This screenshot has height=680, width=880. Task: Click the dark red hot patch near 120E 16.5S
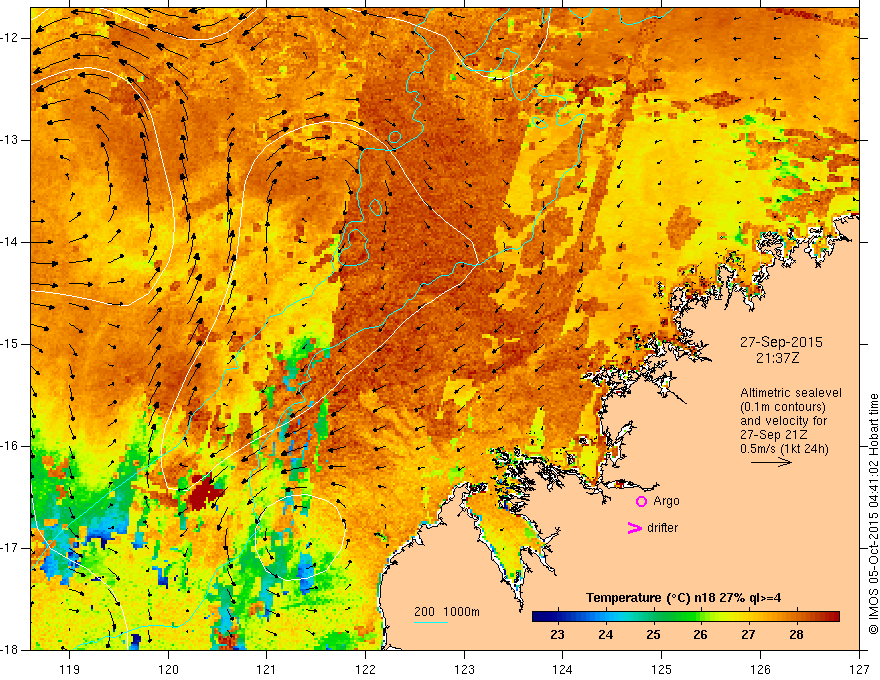pyautogui.click(x=205, y=491)
